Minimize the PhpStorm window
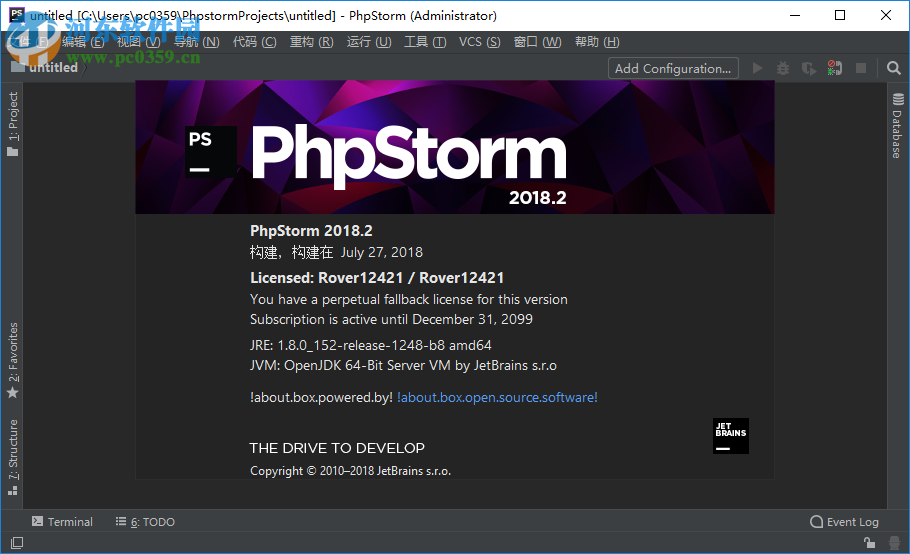Image resolution: width=910 pixels, height=554 pixels. coord(795,15)
